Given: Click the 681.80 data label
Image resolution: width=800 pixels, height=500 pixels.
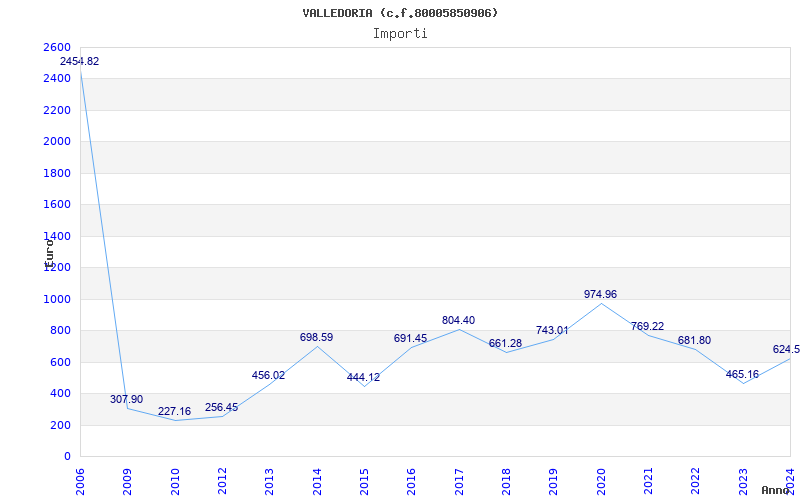Looking at the screenshot, I should pos(694,340).
